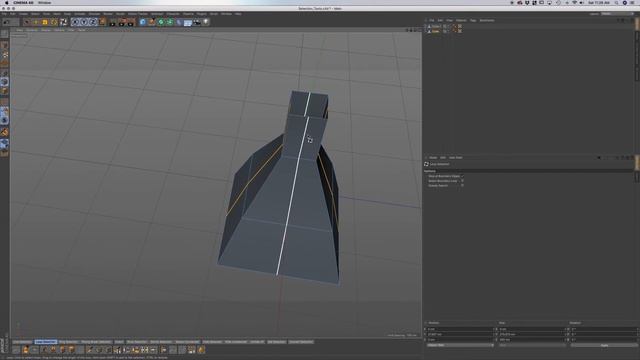Select the Rotate tool in top toolbar

(54, 22)
